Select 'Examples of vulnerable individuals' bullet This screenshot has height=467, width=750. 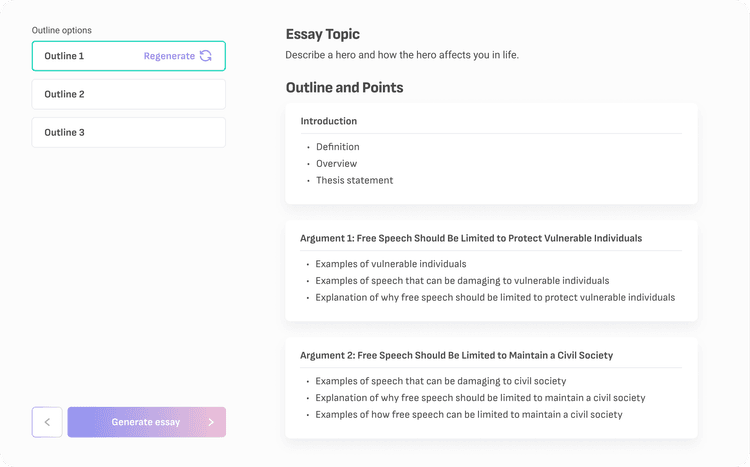[391, 264]
